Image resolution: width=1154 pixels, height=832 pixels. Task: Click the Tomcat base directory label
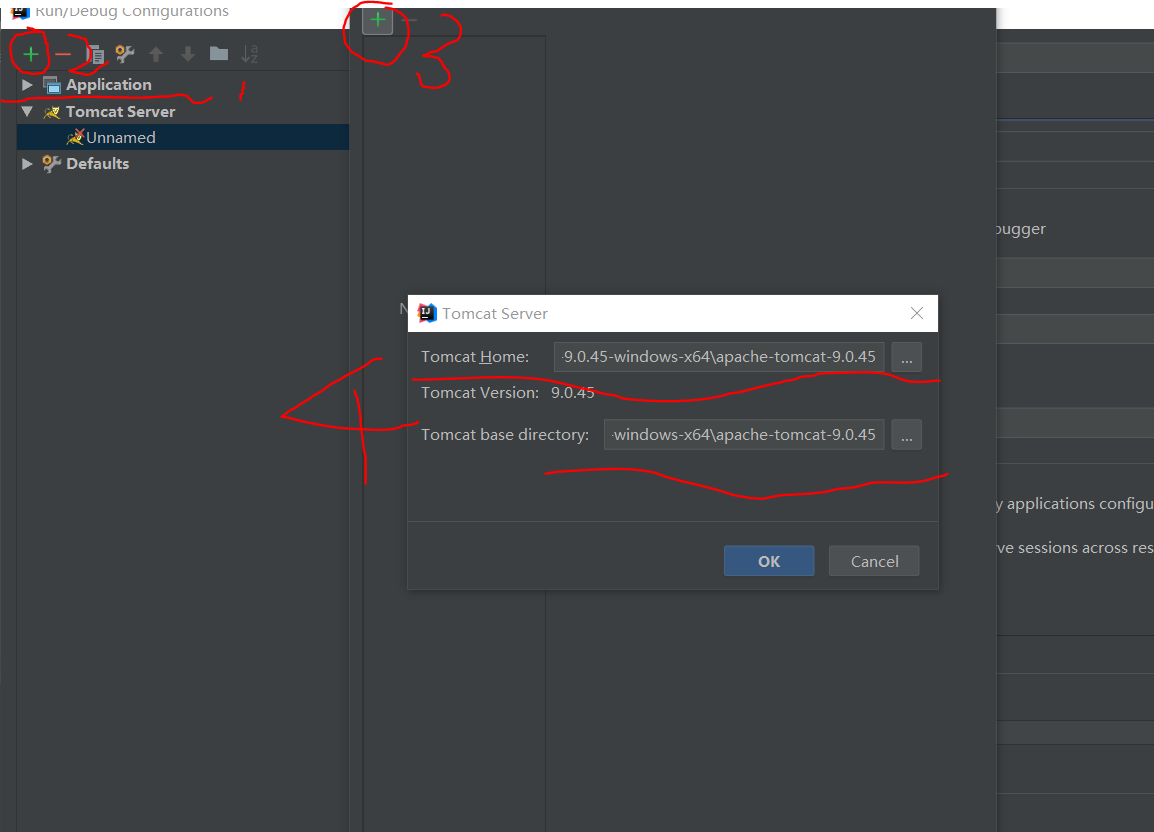[x=505, y=434]
